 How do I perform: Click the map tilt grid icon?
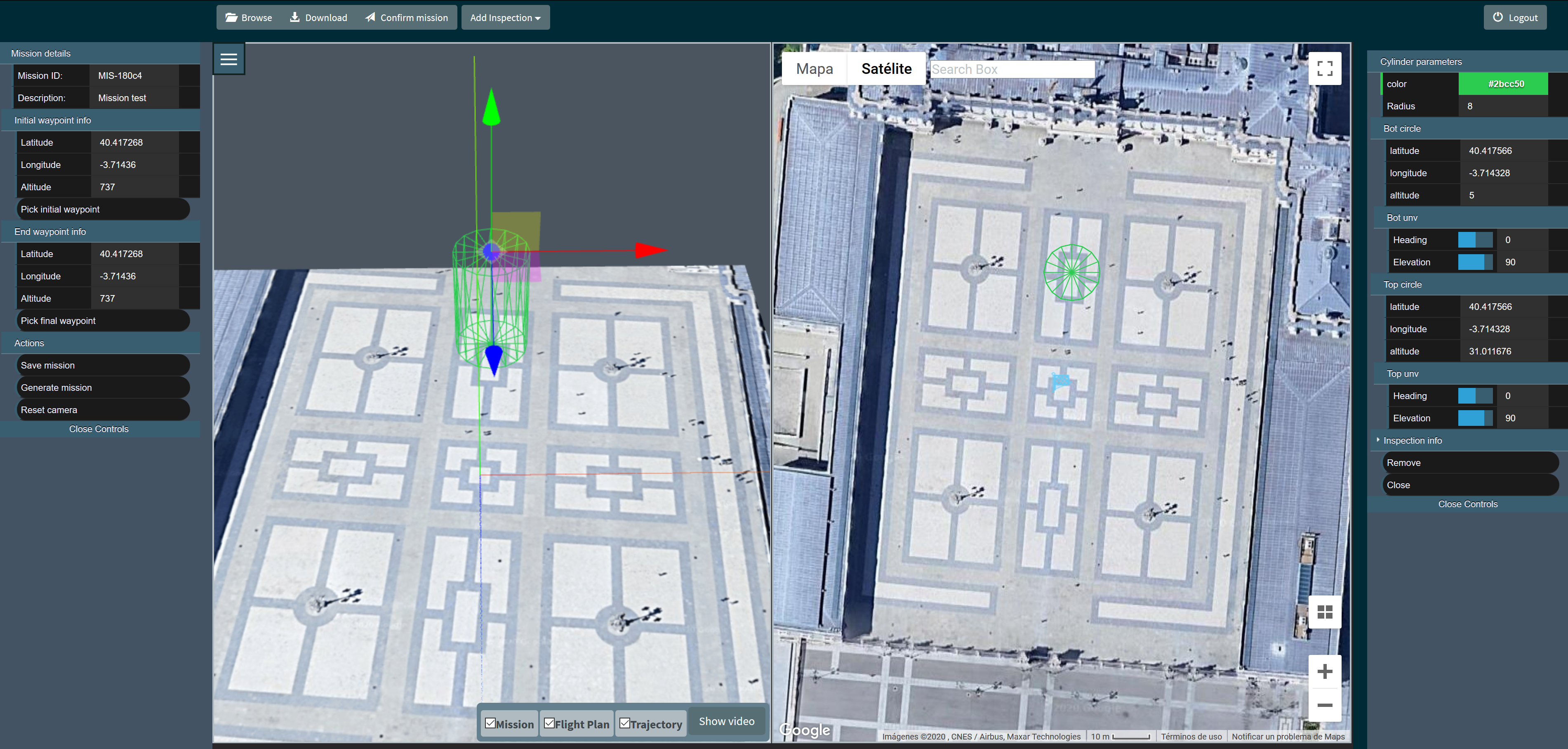coord(1325,612)
